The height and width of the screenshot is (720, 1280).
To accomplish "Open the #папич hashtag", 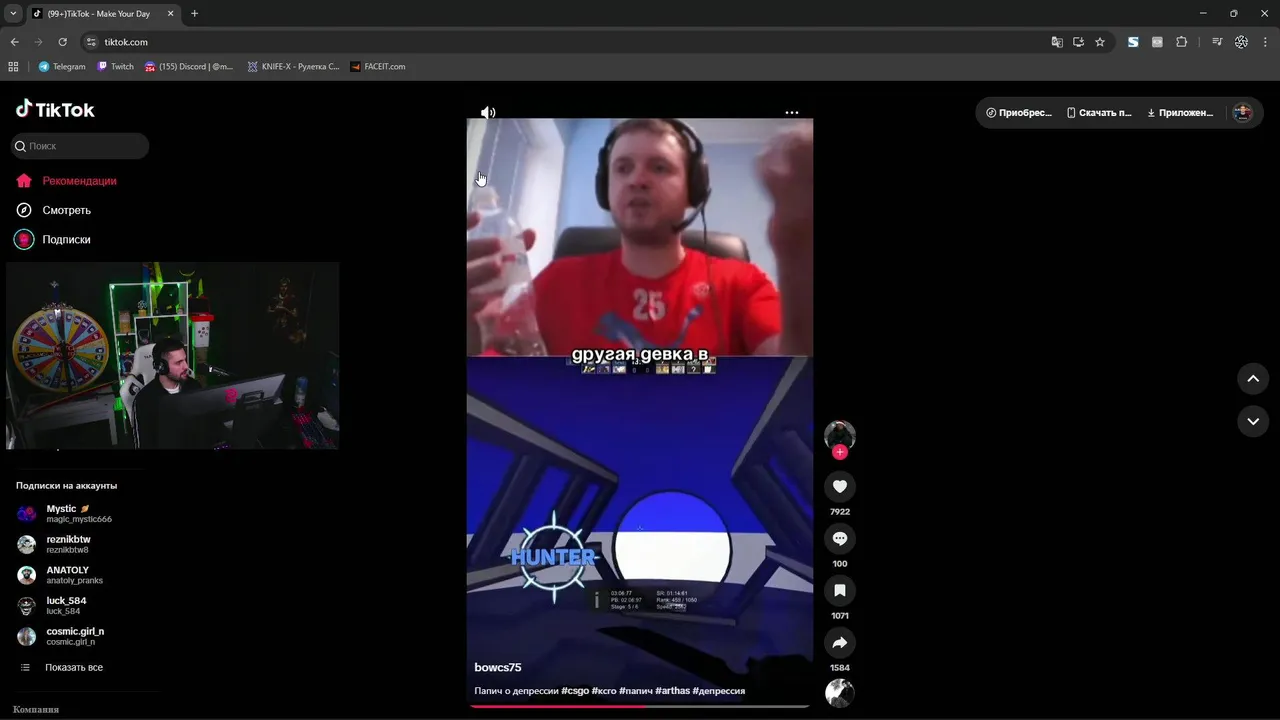I will point(636,691).
